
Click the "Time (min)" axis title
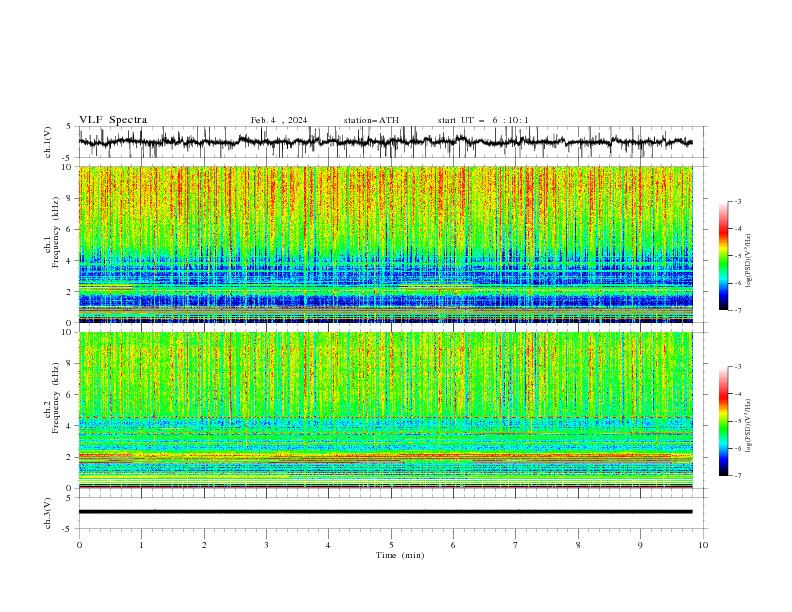[400, 555]
